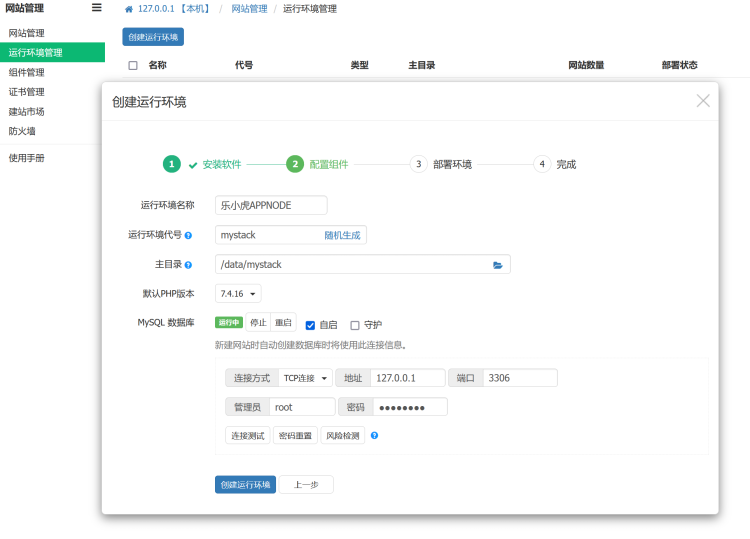Viewport: 750px width, 539px height.
Task: Click the 运行中 status badge
Action: coord(229,323)
